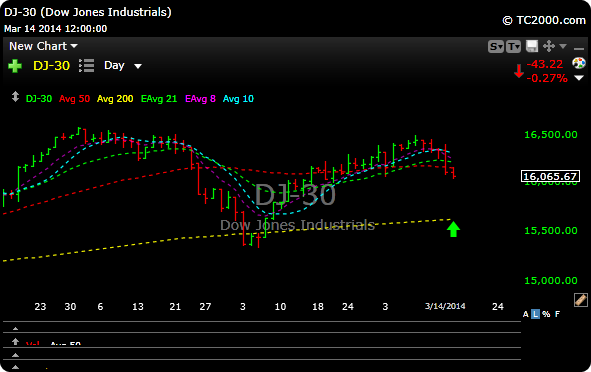The height and width of the screenshot is (372, 591).
Task: Click the -0.27% percent change value
Action: click(x=547, y=78)
